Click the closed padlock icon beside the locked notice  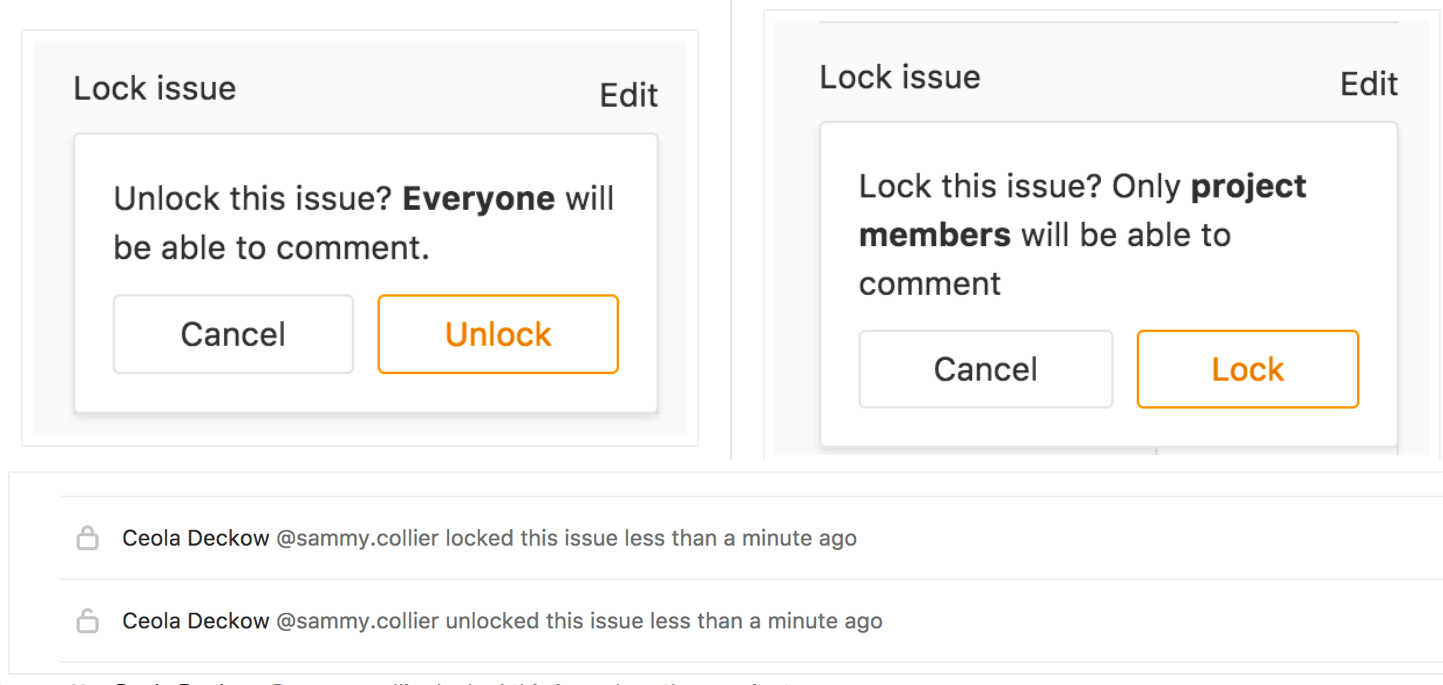87,538
